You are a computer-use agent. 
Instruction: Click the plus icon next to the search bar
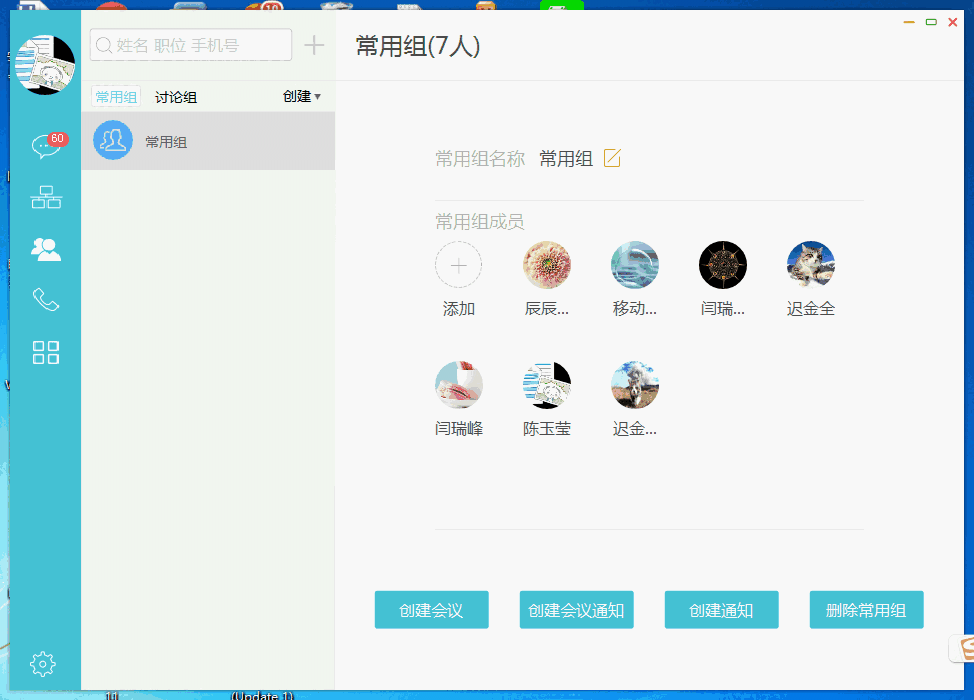point(314,44)
